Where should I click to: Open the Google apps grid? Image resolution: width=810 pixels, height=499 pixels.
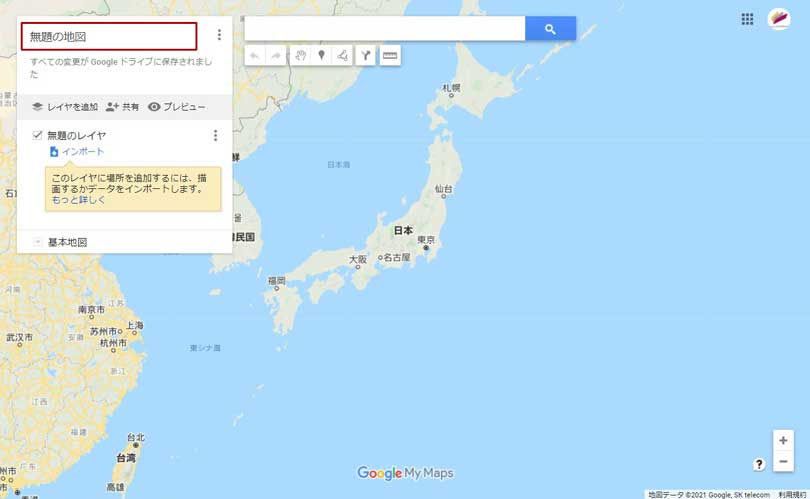click(747, 19)
